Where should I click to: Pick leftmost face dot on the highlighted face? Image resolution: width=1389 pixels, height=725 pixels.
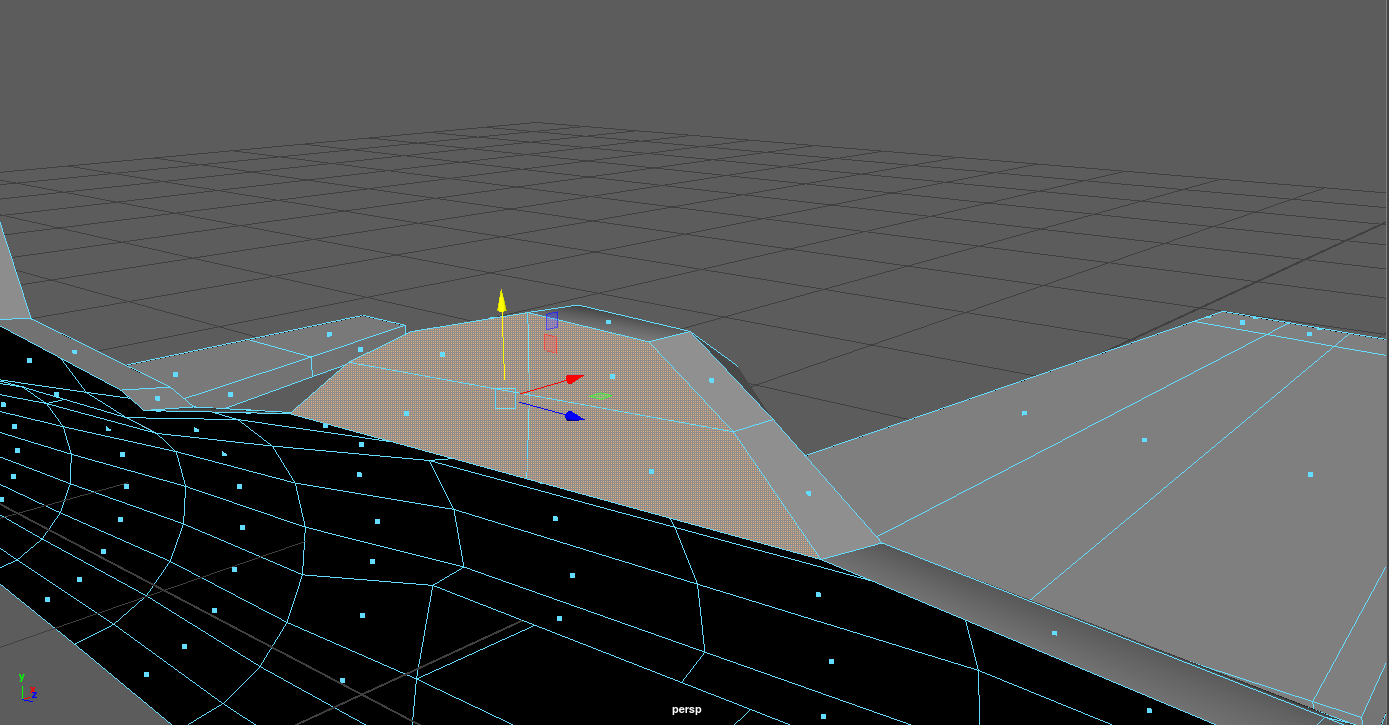pos(406,413)
